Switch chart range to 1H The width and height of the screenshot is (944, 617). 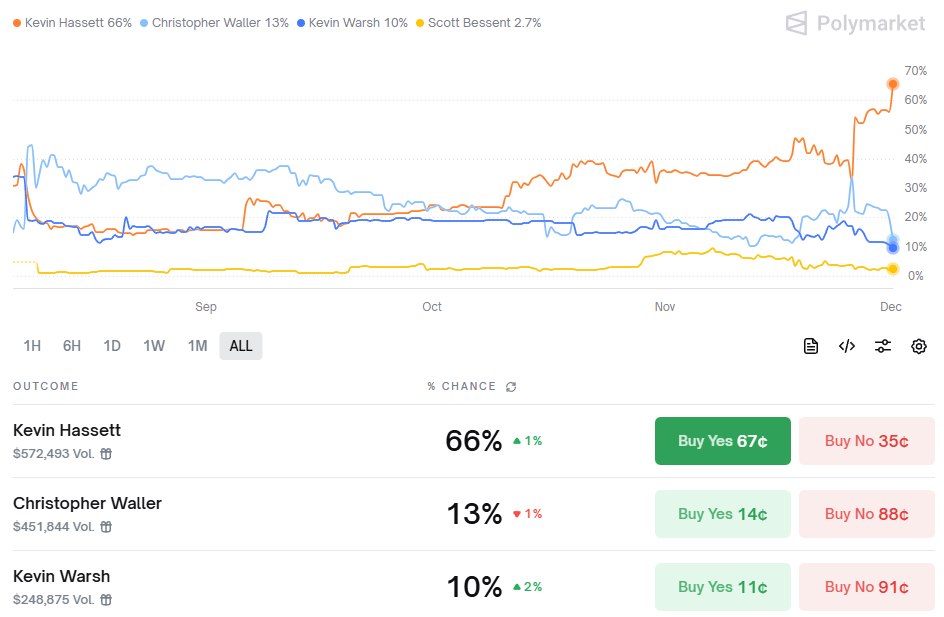[32, 346]
